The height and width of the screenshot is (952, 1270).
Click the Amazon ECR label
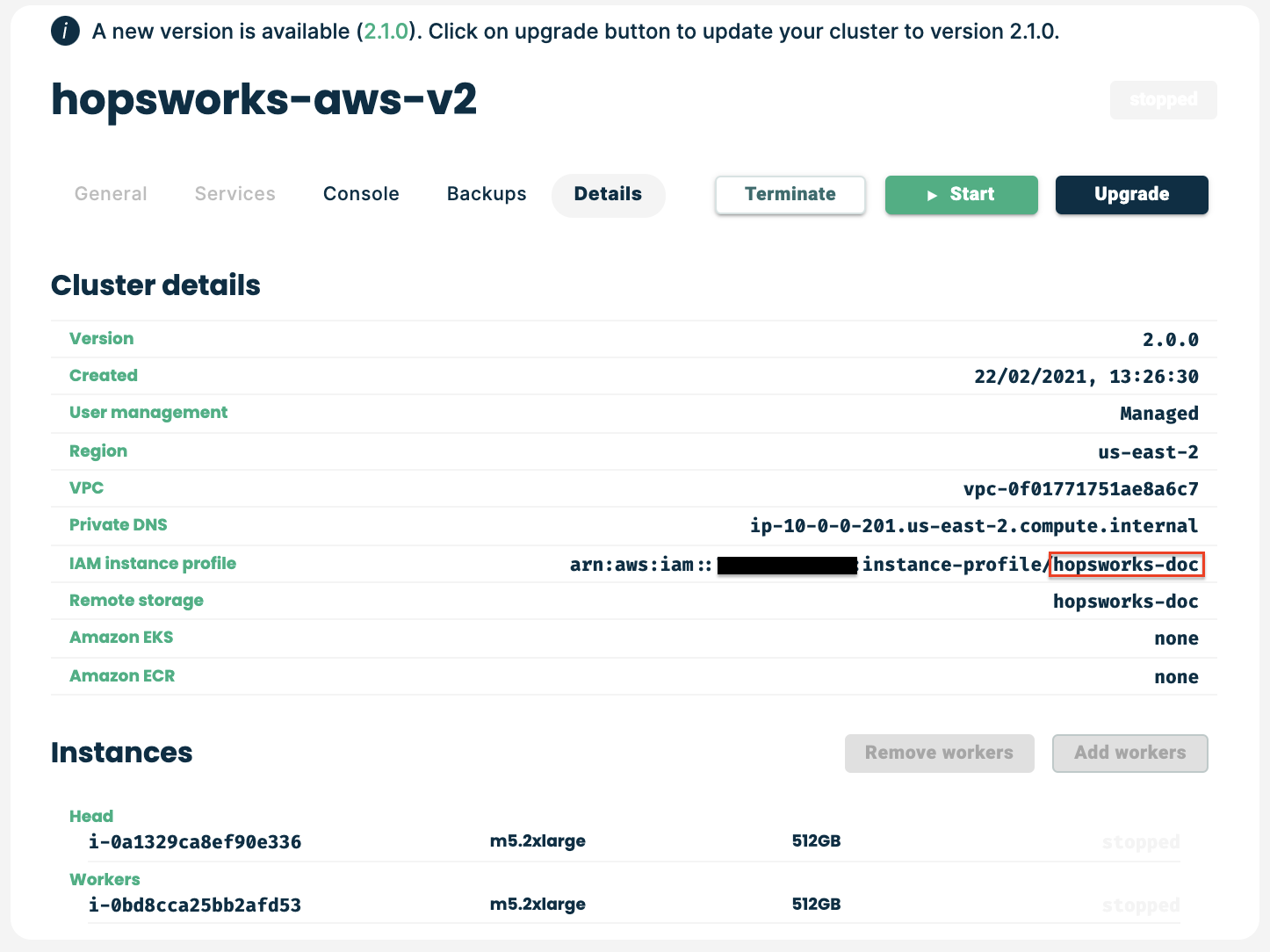[x=122, y=676]
